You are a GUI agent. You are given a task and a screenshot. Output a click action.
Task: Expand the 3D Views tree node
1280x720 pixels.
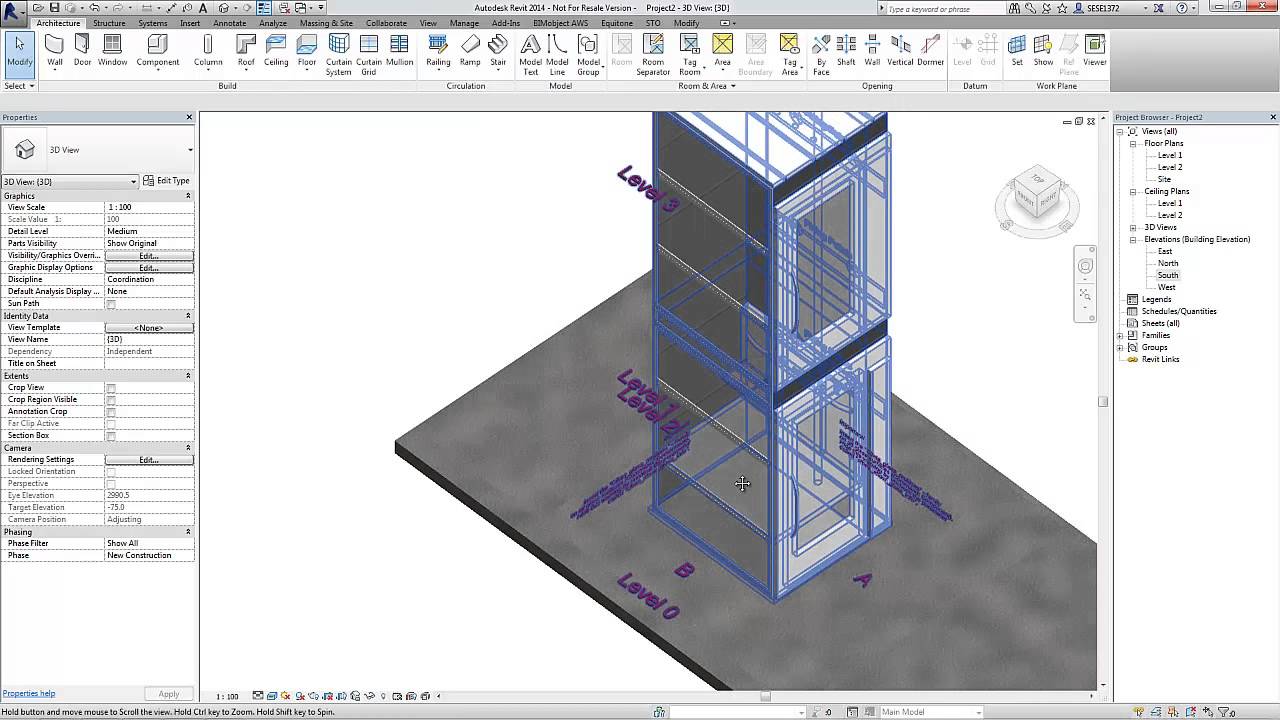(1134, 228)
